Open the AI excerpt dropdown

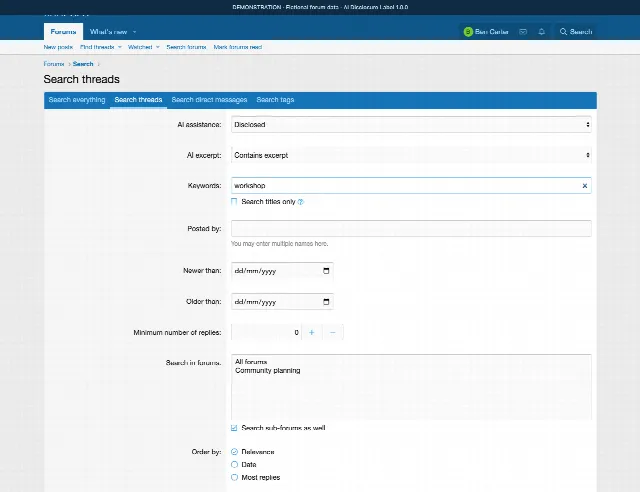point(411,155)
